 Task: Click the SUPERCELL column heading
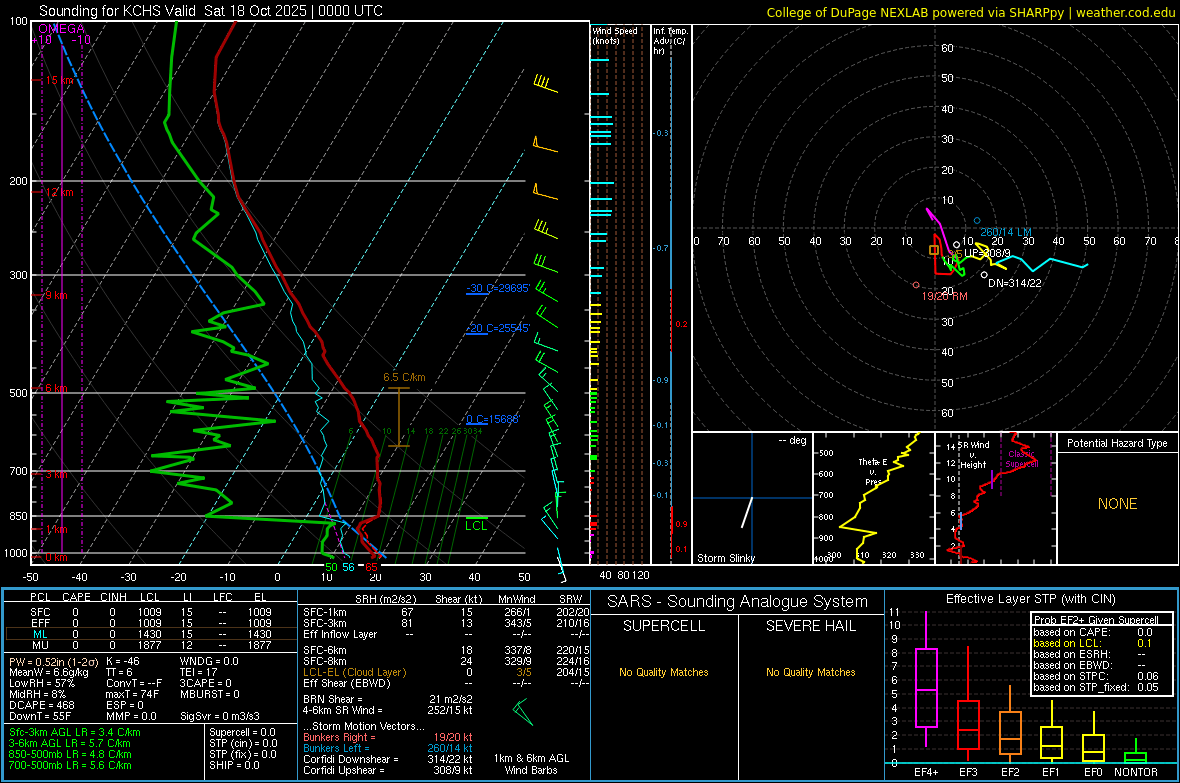coord(664,626)
